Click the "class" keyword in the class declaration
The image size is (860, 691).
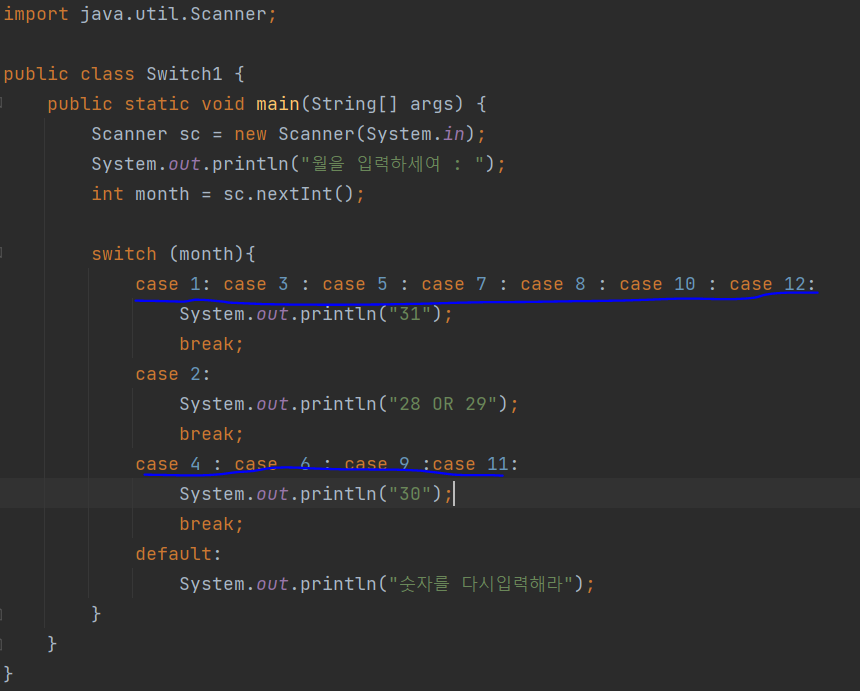[x=108, y=74]
